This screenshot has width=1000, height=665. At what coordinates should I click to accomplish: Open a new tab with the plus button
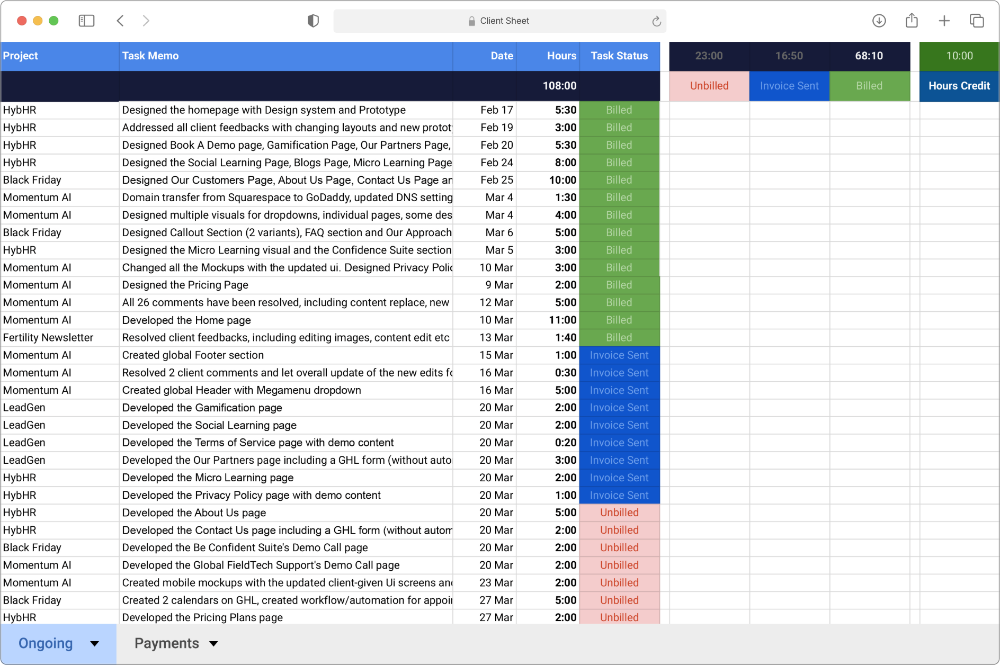coord(944,20)
